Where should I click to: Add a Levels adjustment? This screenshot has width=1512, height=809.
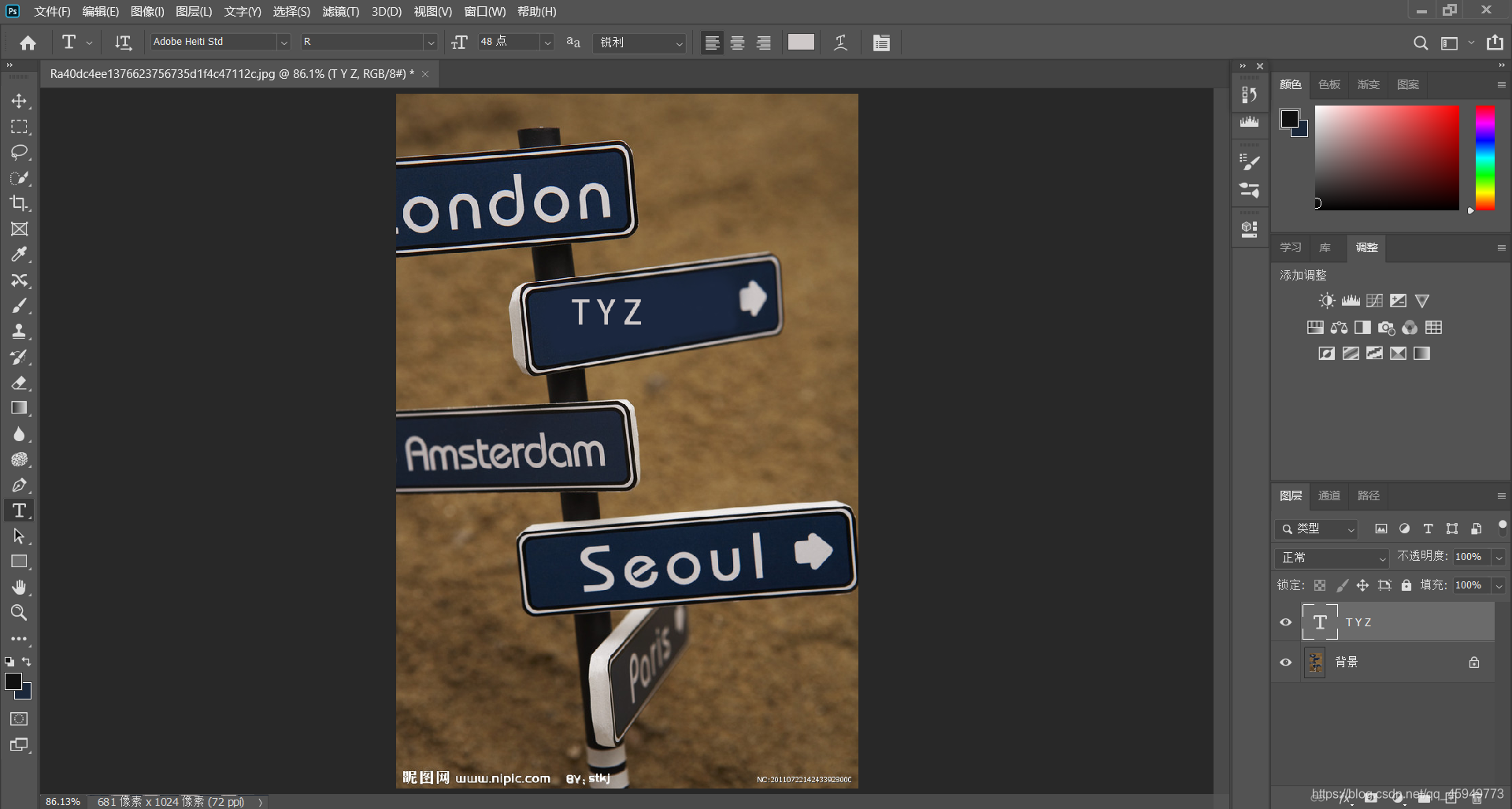click(1351, 301)
